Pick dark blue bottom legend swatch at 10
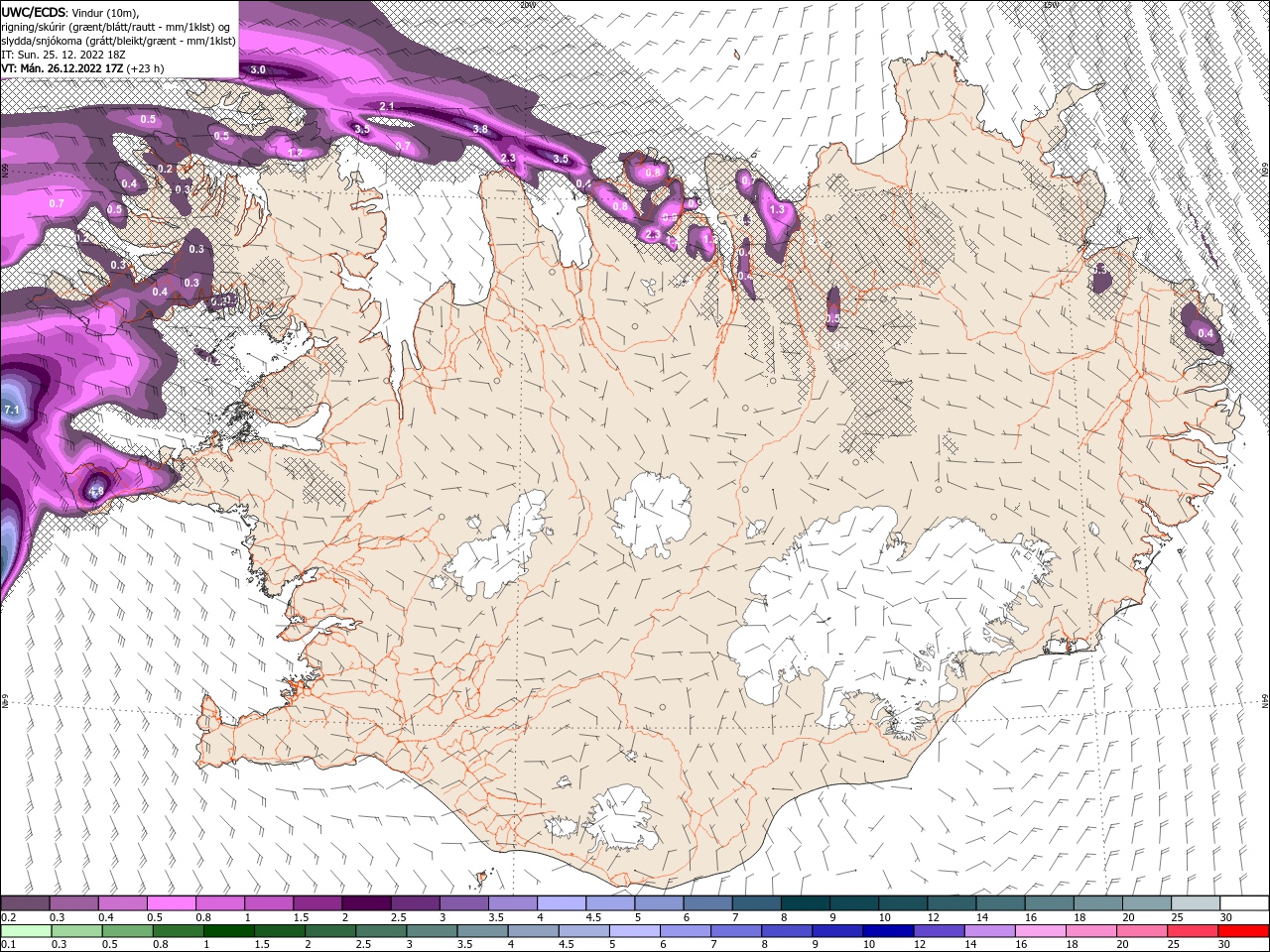 click(x=888, y=931)
